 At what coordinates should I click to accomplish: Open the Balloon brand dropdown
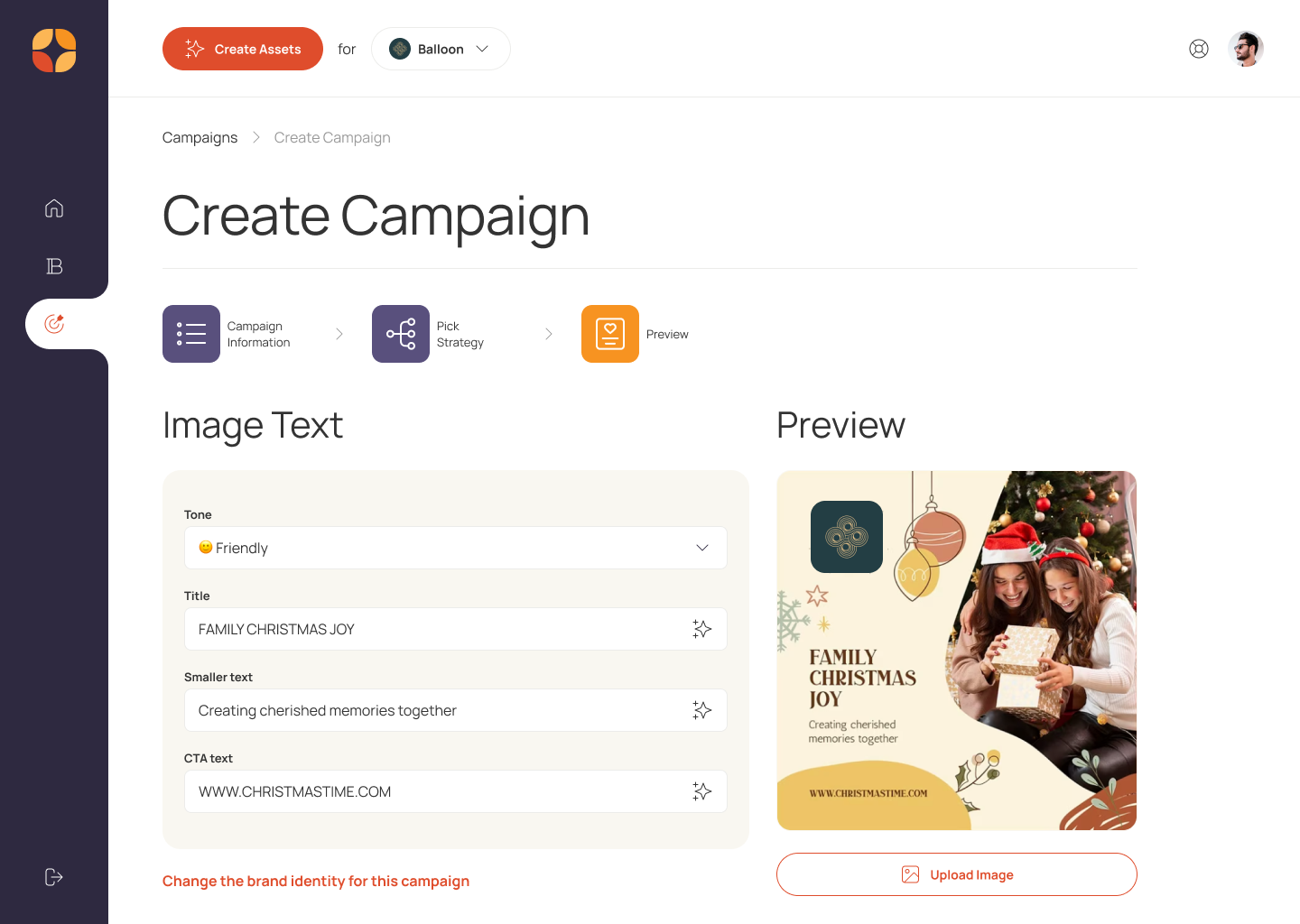[x=441, y=49]
